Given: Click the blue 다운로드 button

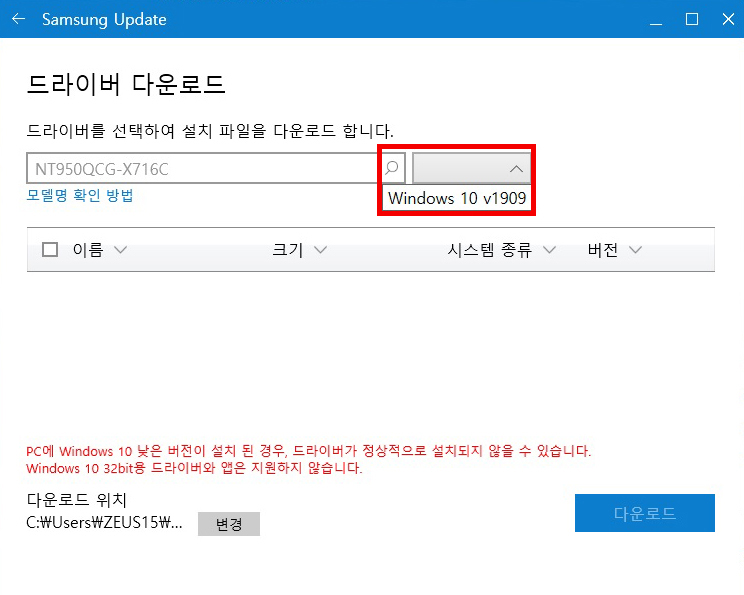Looking at the screenshot, I should click(644, 513).
